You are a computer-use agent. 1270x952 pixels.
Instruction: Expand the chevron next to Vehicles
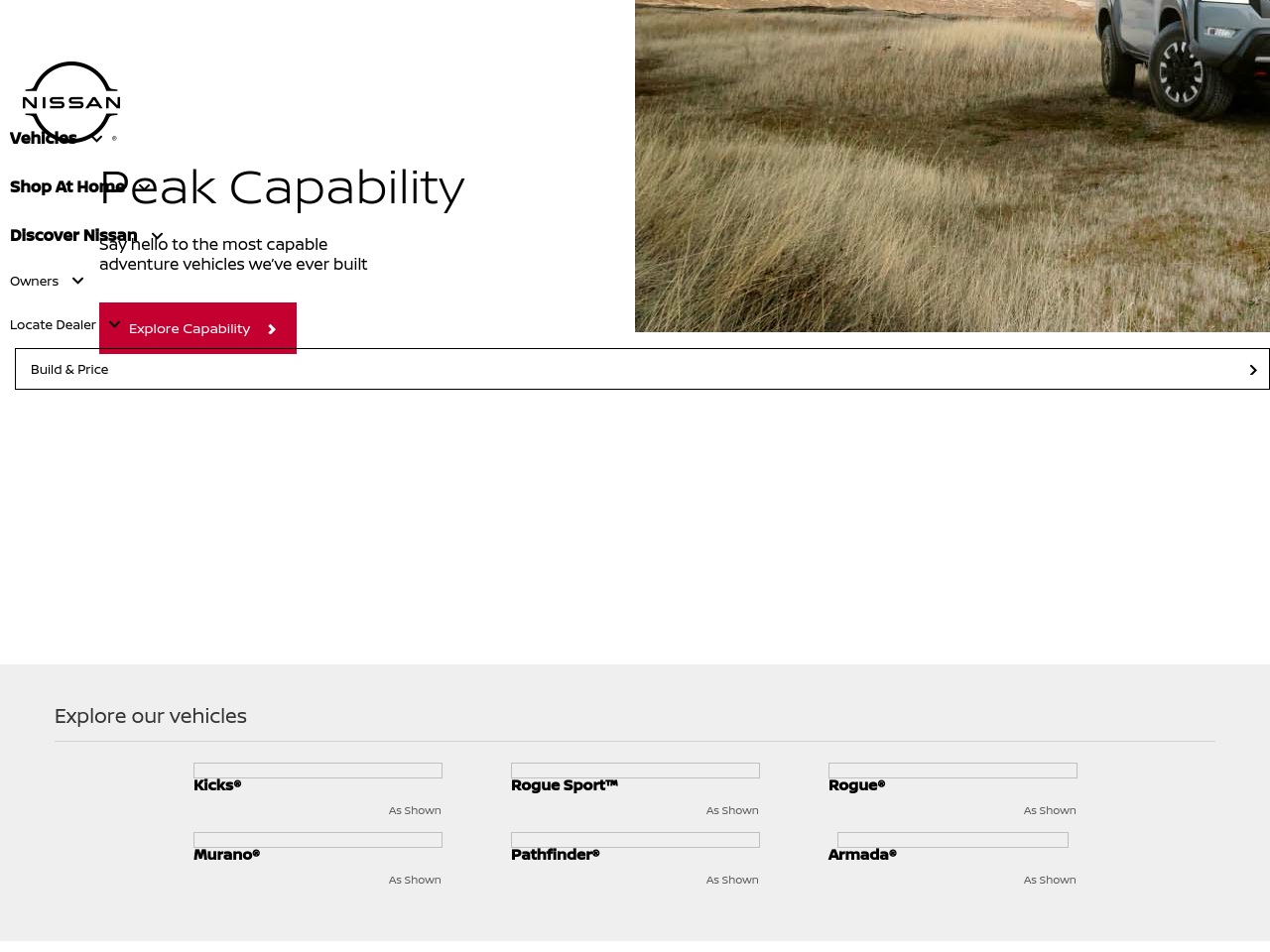pyautogui.click(x=96, y=139)
